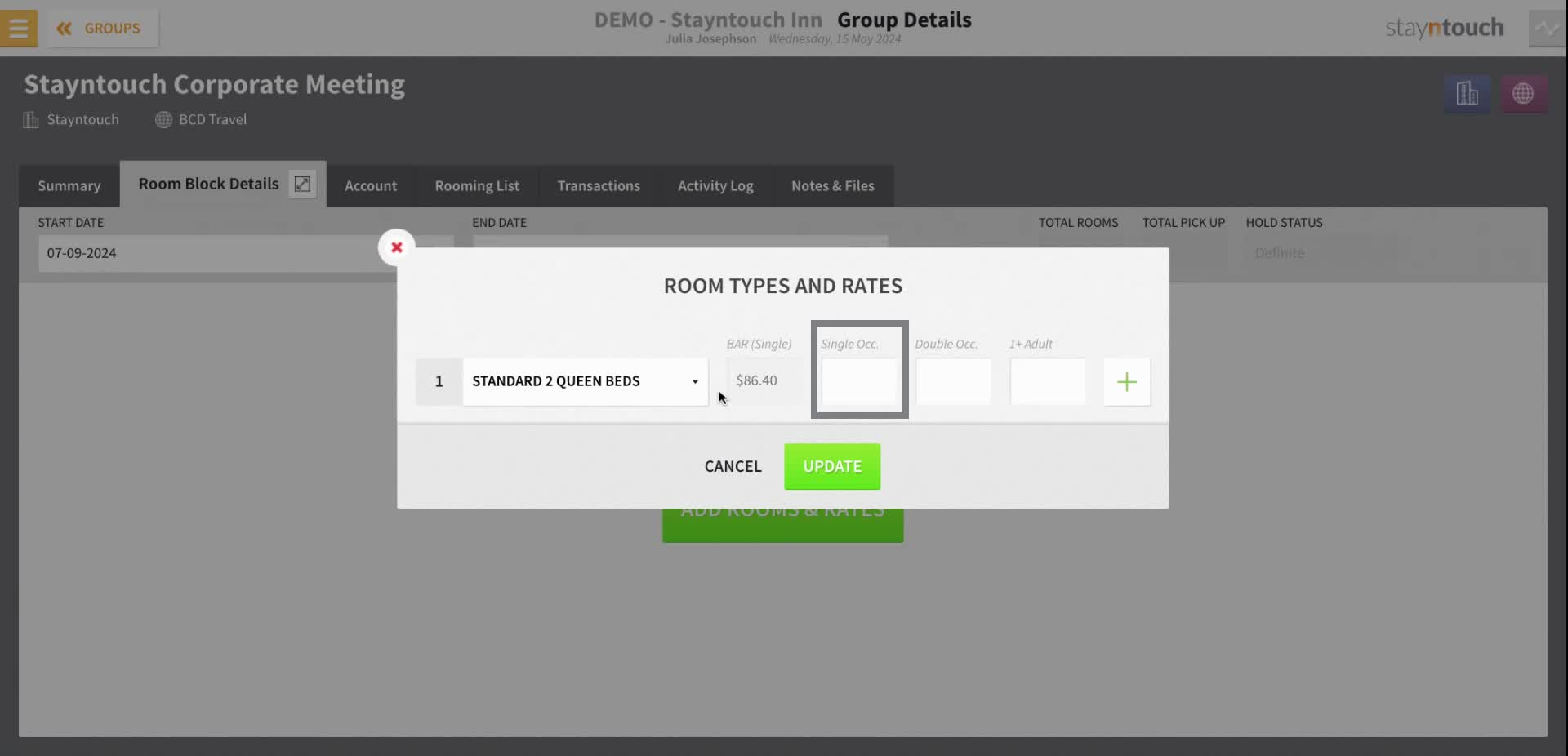Open the Account tab
The image size is (1568, 756).
pos(371,185)
